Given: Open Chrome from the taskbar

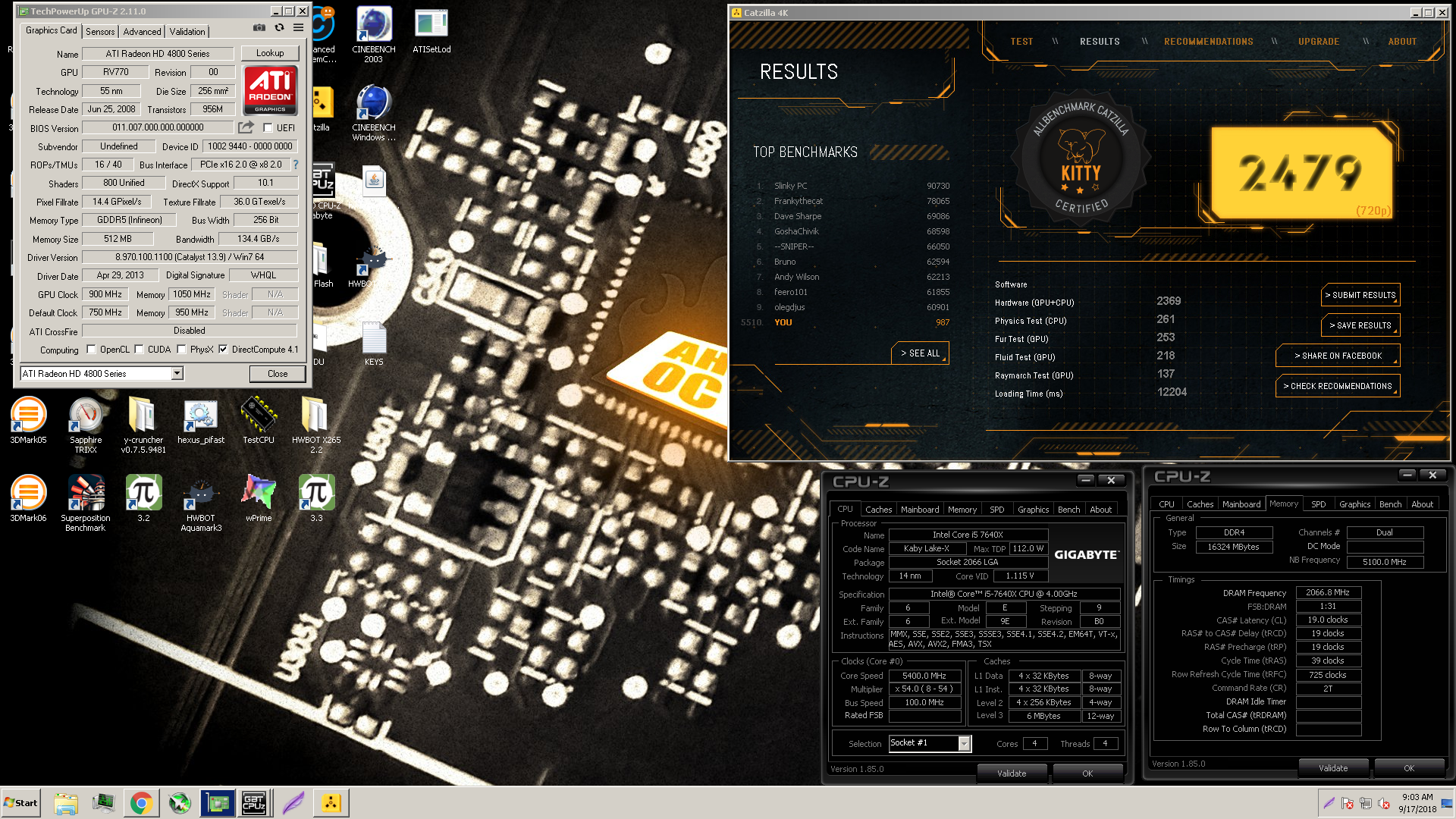Looking at the screenshot, I should 141,803.
